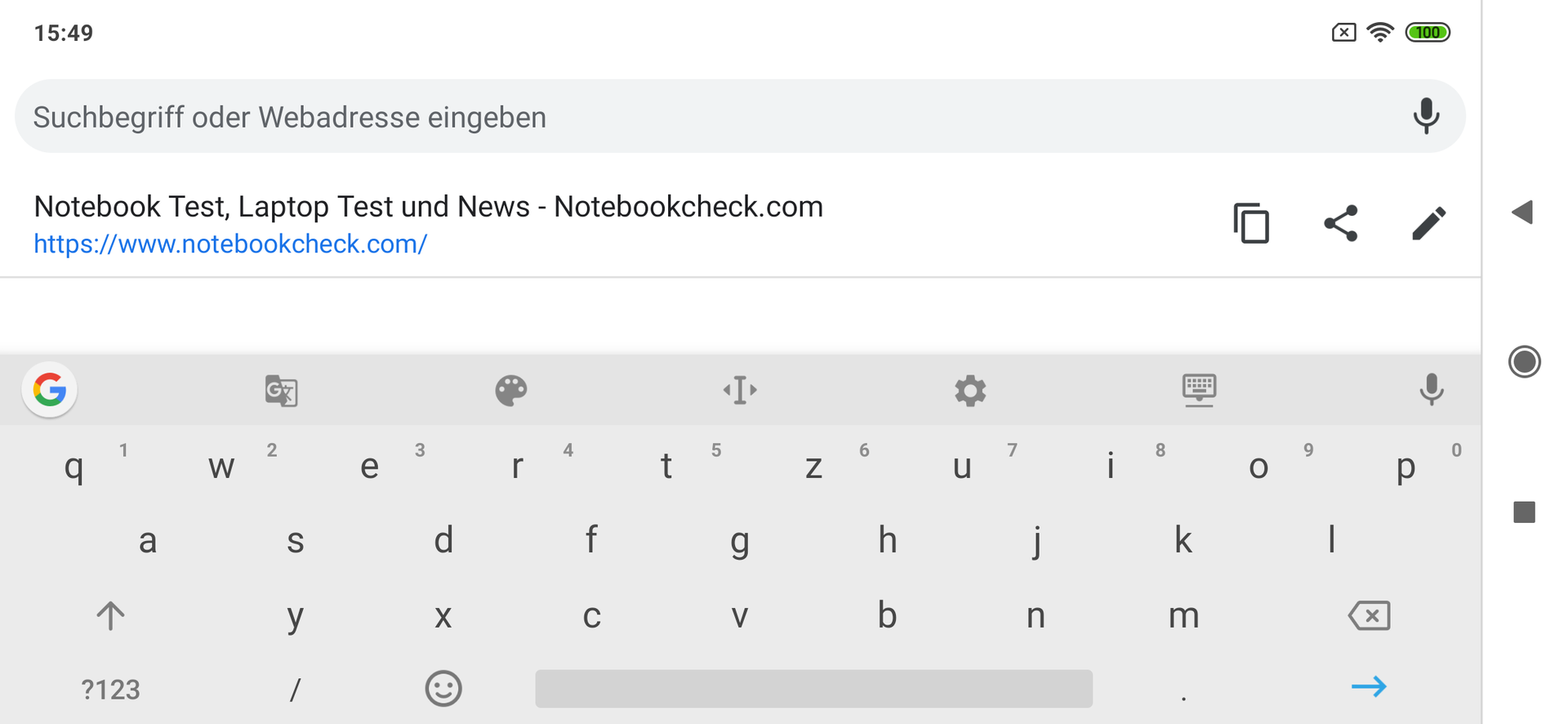Toggle Shift key for uppercase

110,615
